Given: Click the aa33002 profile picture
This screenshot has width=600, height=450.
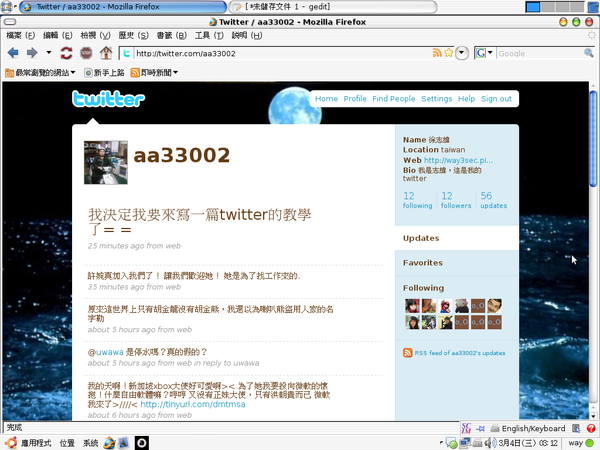Looking at the screenshot, I should (x=106, y=162).
